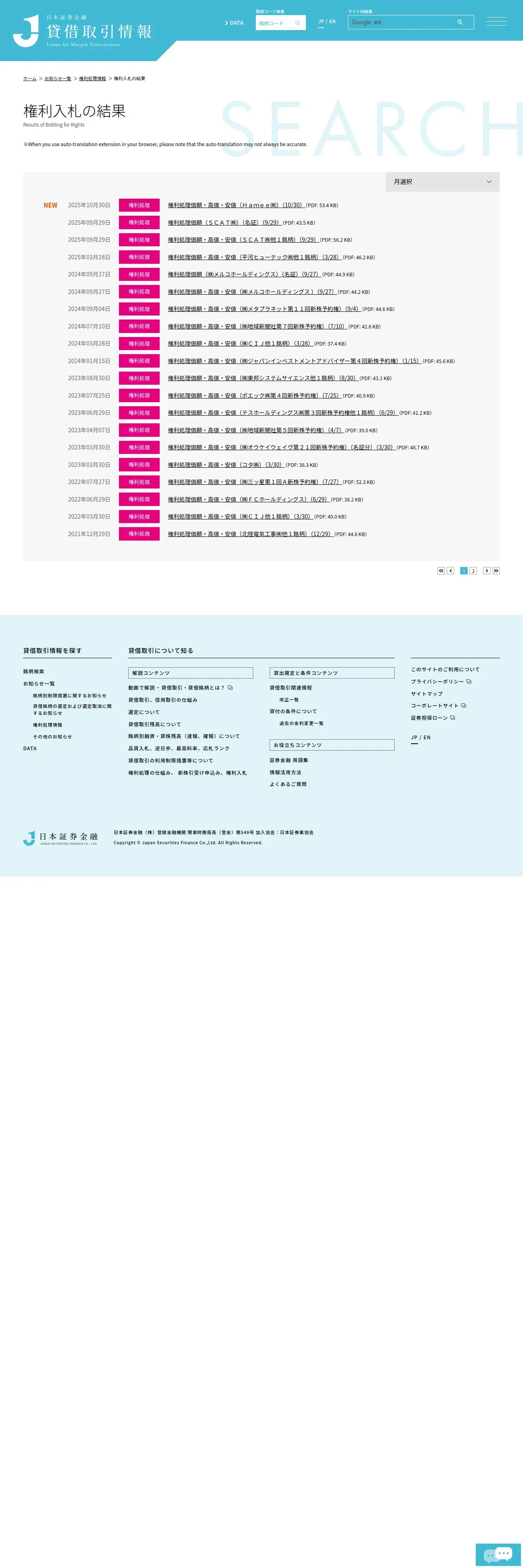The width and height of the screenshot is (523, 1568).
Task: Jump to the last results page
Action: (496, 571)
